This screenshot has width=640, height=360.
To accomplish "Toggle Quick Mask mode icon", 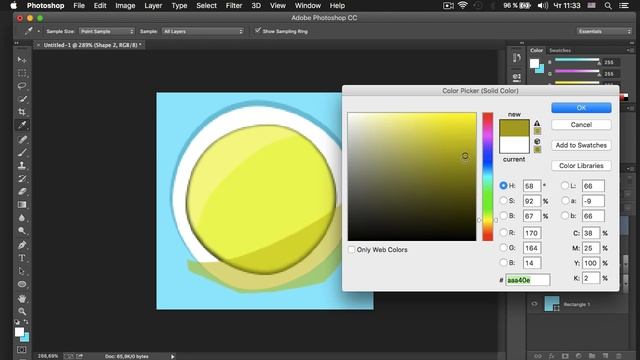I will pyautogui.click(x=22, y=350).
